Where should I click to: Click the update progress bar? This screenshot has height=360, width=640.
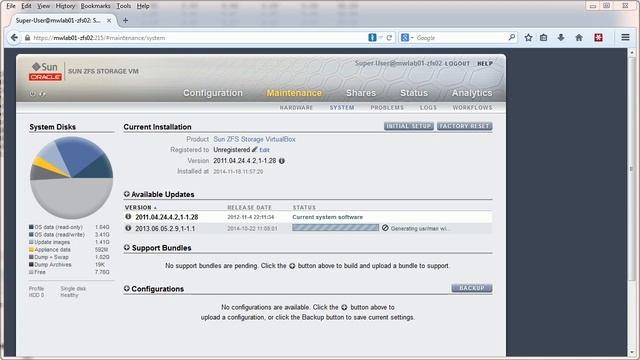pyautogui.click(x=336, y=228)
